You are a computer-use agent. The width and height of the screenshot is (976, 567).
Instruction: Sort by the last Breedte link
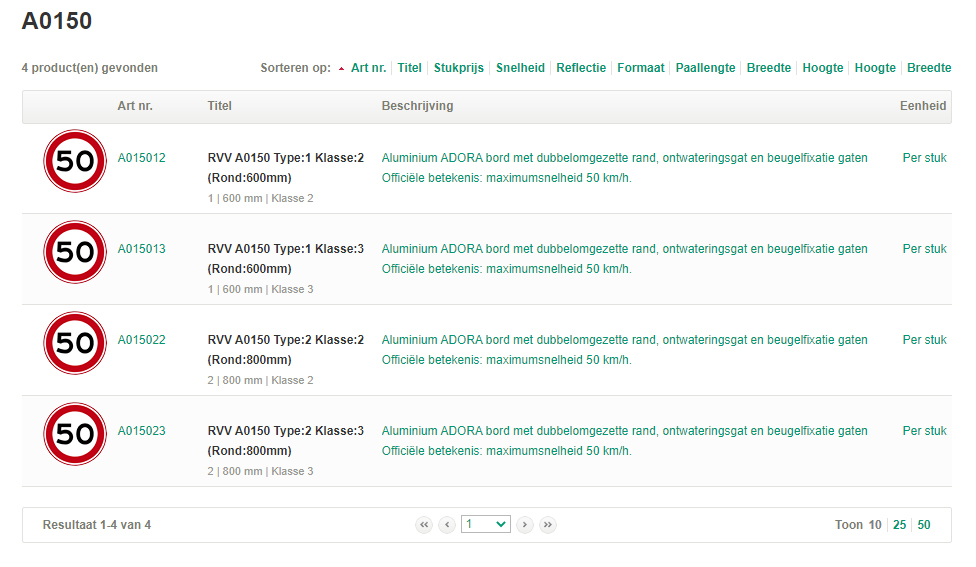pos(929,68)
